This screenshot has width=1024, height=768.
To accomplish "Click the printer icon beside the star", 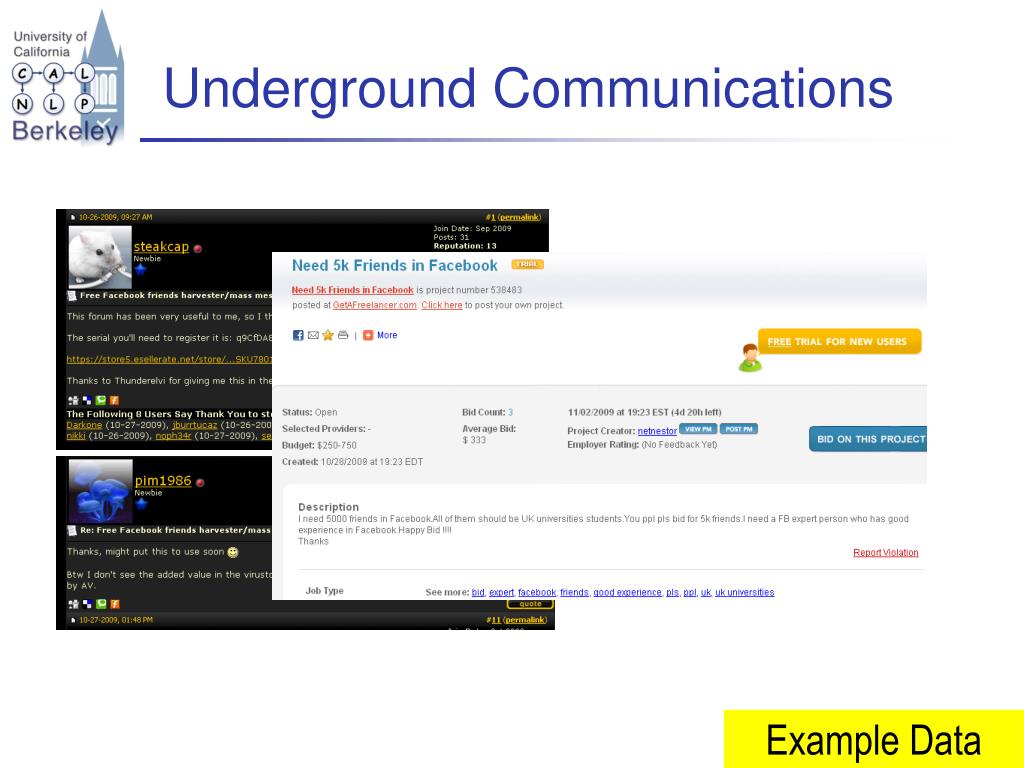I will 343,335.
